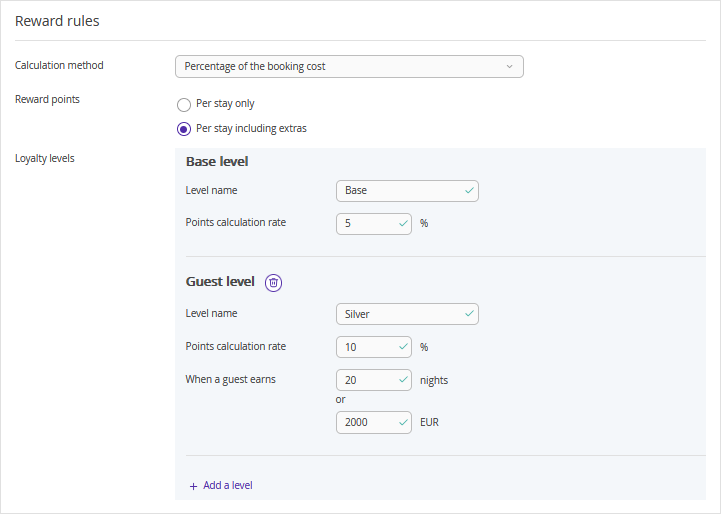Delete the Guest level with trash icon
Image resolution: width=721 pixels, height=514 pixels.
pos(273,282)
